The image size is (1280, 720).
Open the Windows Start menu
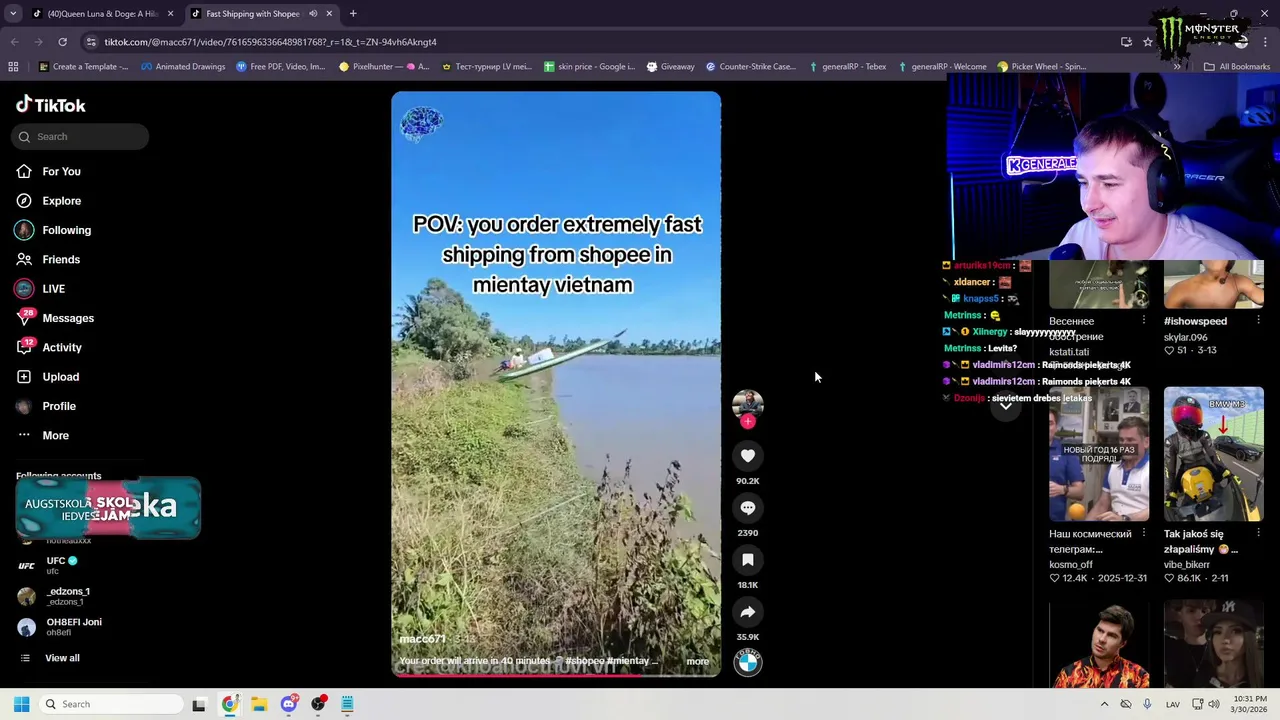click(x=21, y=704)
